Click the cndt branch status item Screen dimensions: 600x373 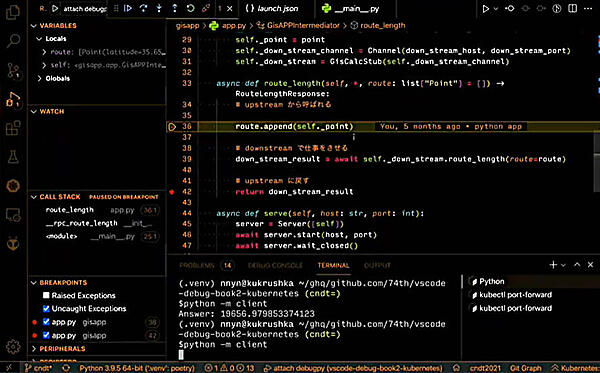[38, 368]
